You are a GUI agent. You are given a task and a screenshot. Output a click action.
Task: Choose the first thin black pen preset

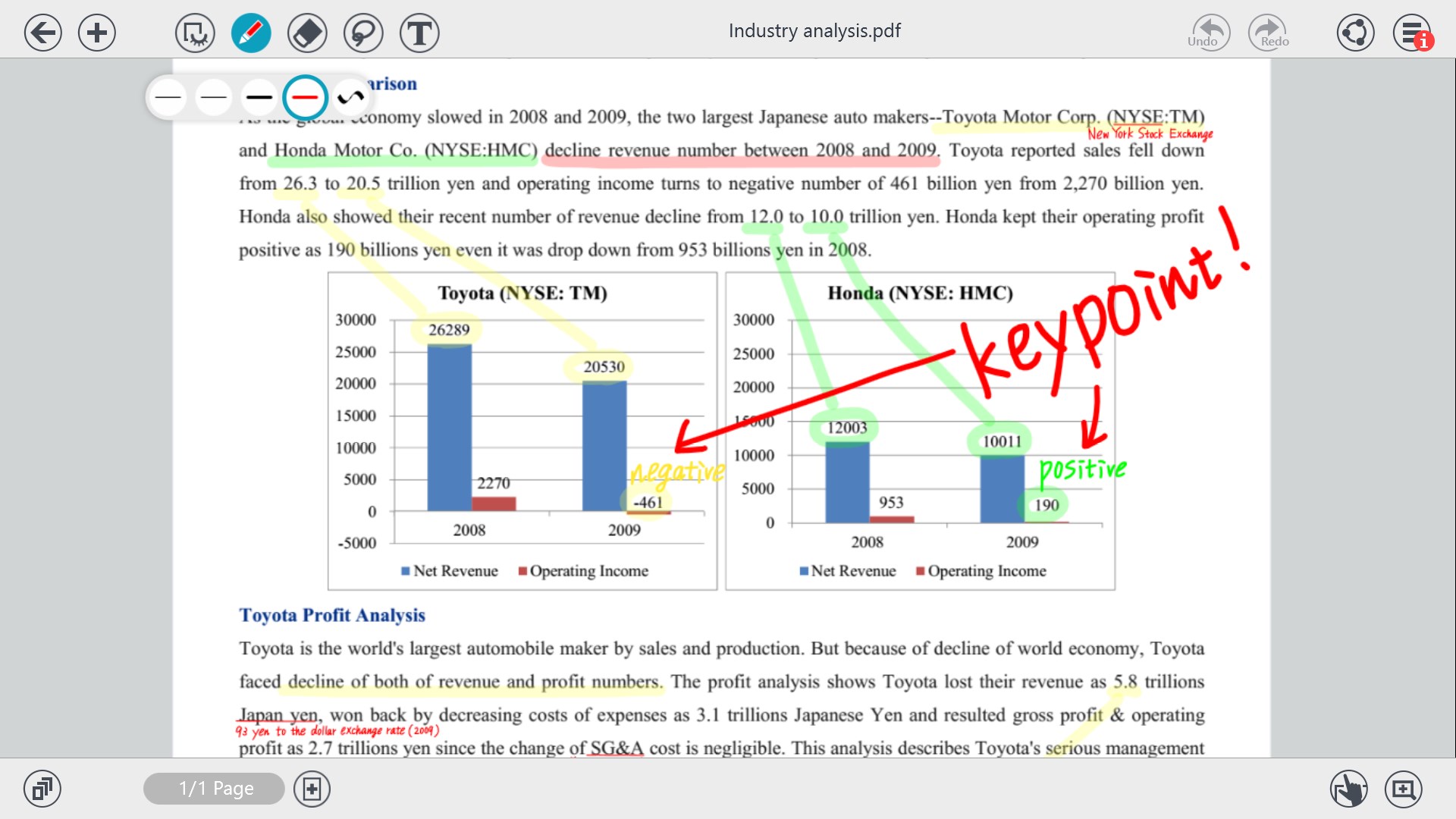pos(168,97)
